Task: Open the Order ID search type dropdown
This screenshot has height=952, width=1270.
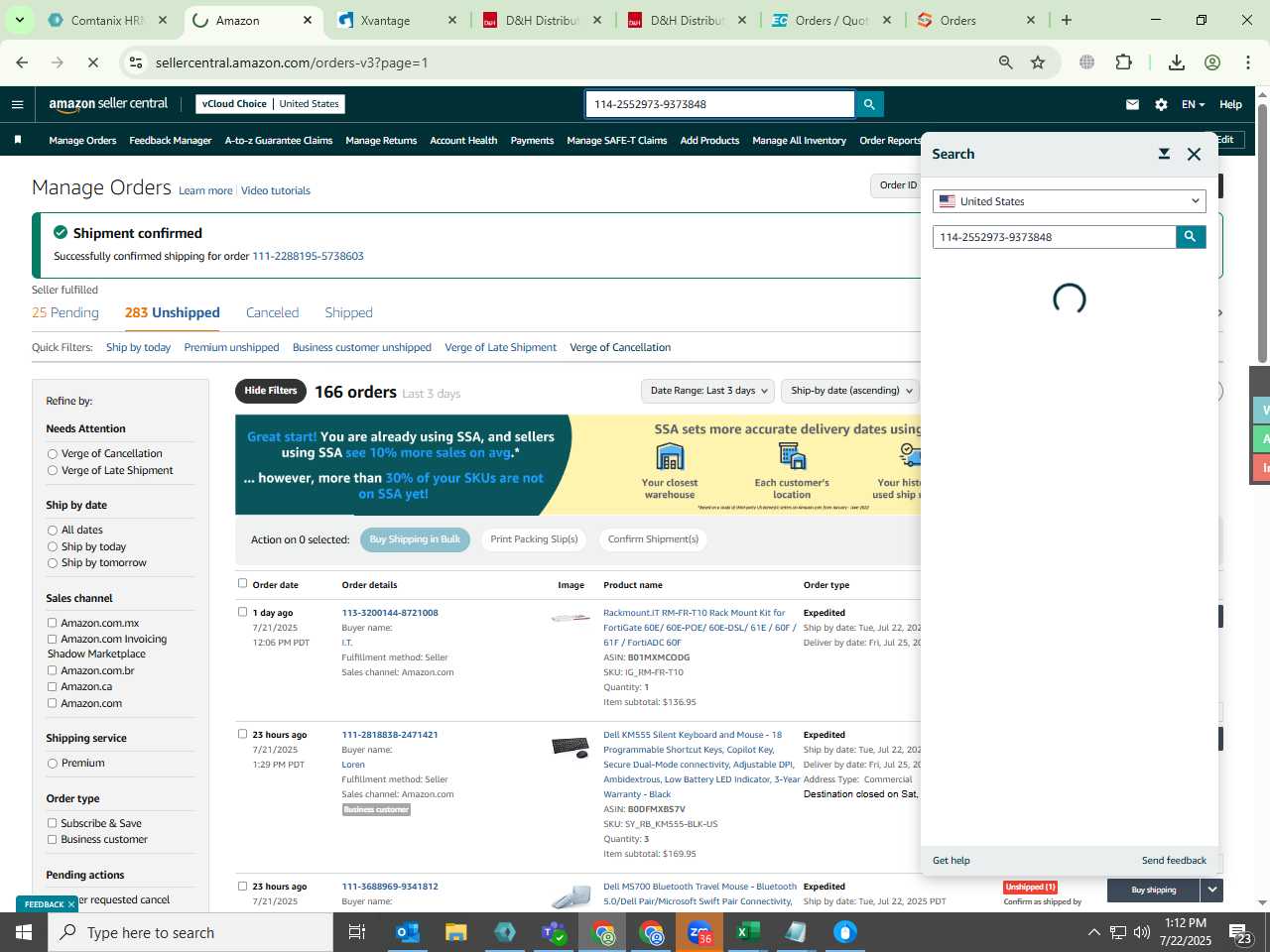Action: [x=896, y=185]
